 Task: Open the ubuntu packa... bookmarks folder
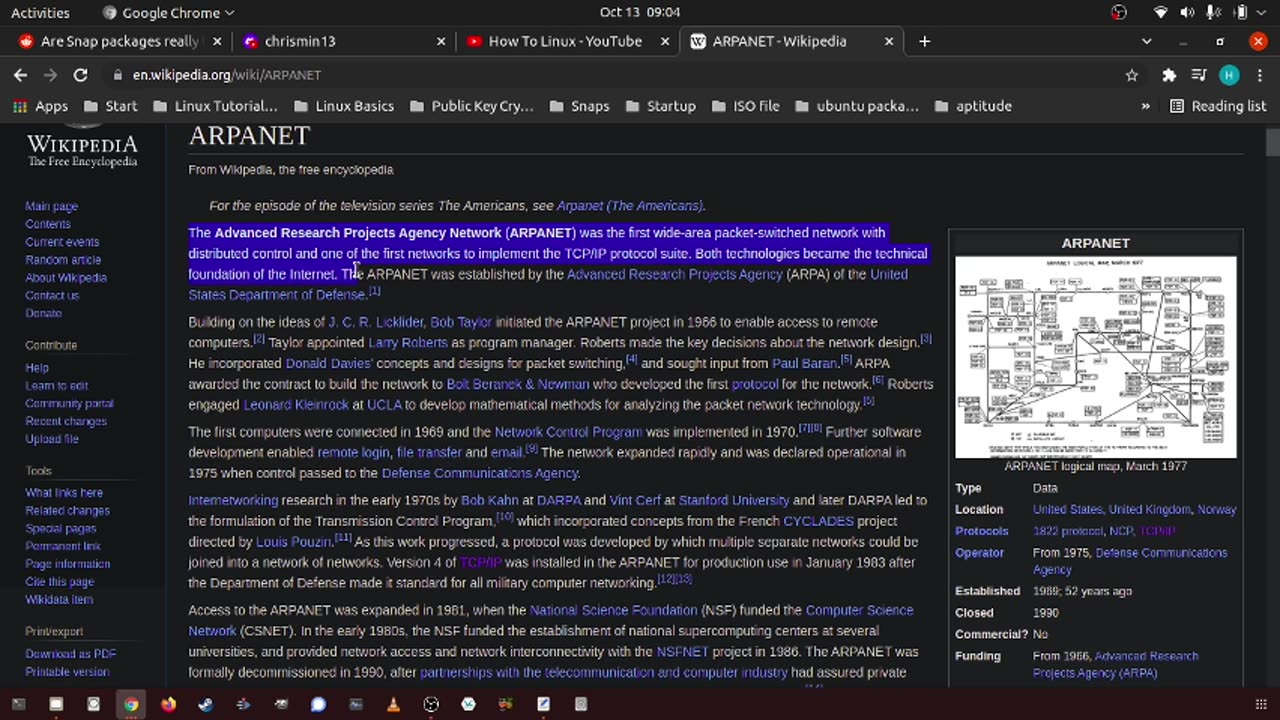[x=856, y=106]
